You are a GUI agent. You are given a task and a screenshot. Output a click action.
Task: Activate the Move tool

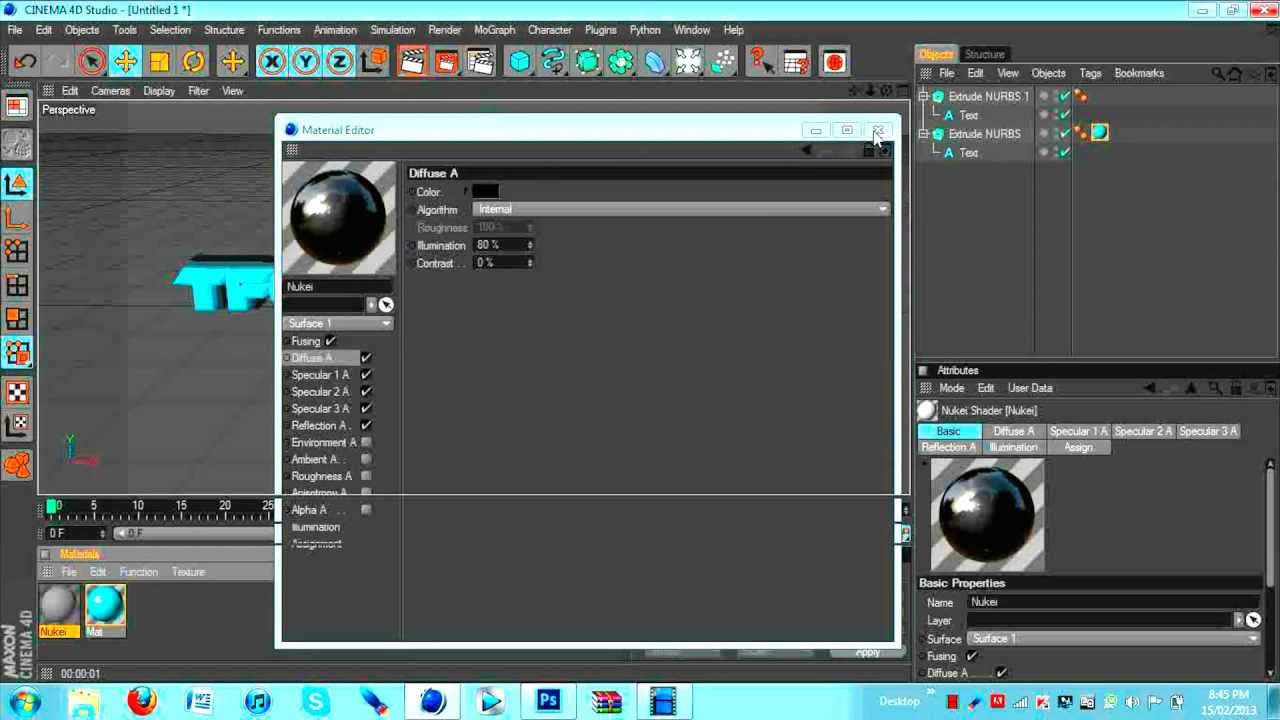[x=125, y=62]
